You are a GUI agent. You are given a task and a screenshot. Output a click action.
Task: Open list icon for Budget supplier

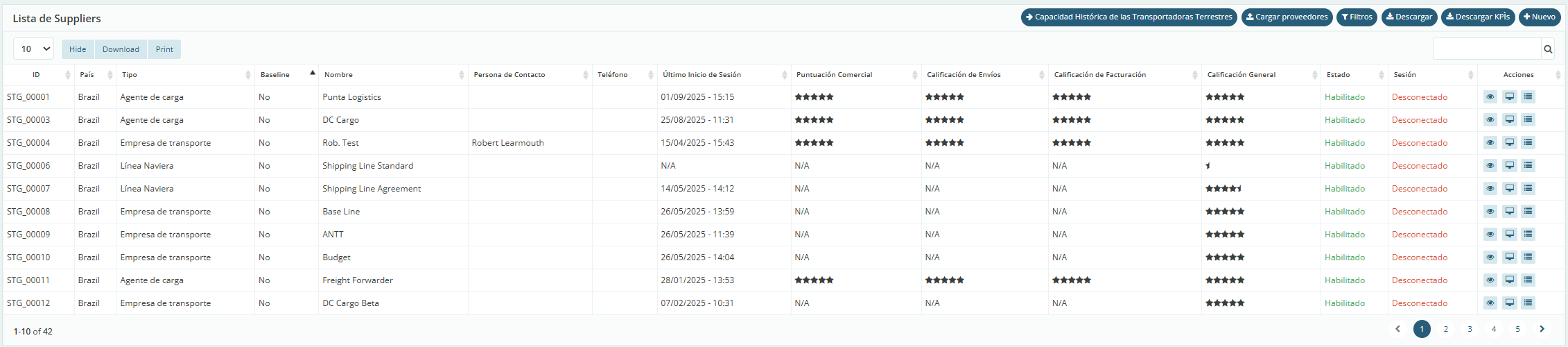(x=1528, y=257)
